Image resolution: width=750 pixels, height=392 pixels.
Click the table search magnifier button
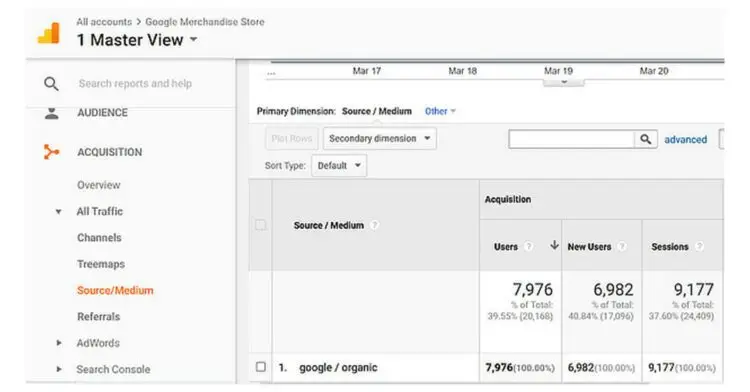click(x=646, y=139)
